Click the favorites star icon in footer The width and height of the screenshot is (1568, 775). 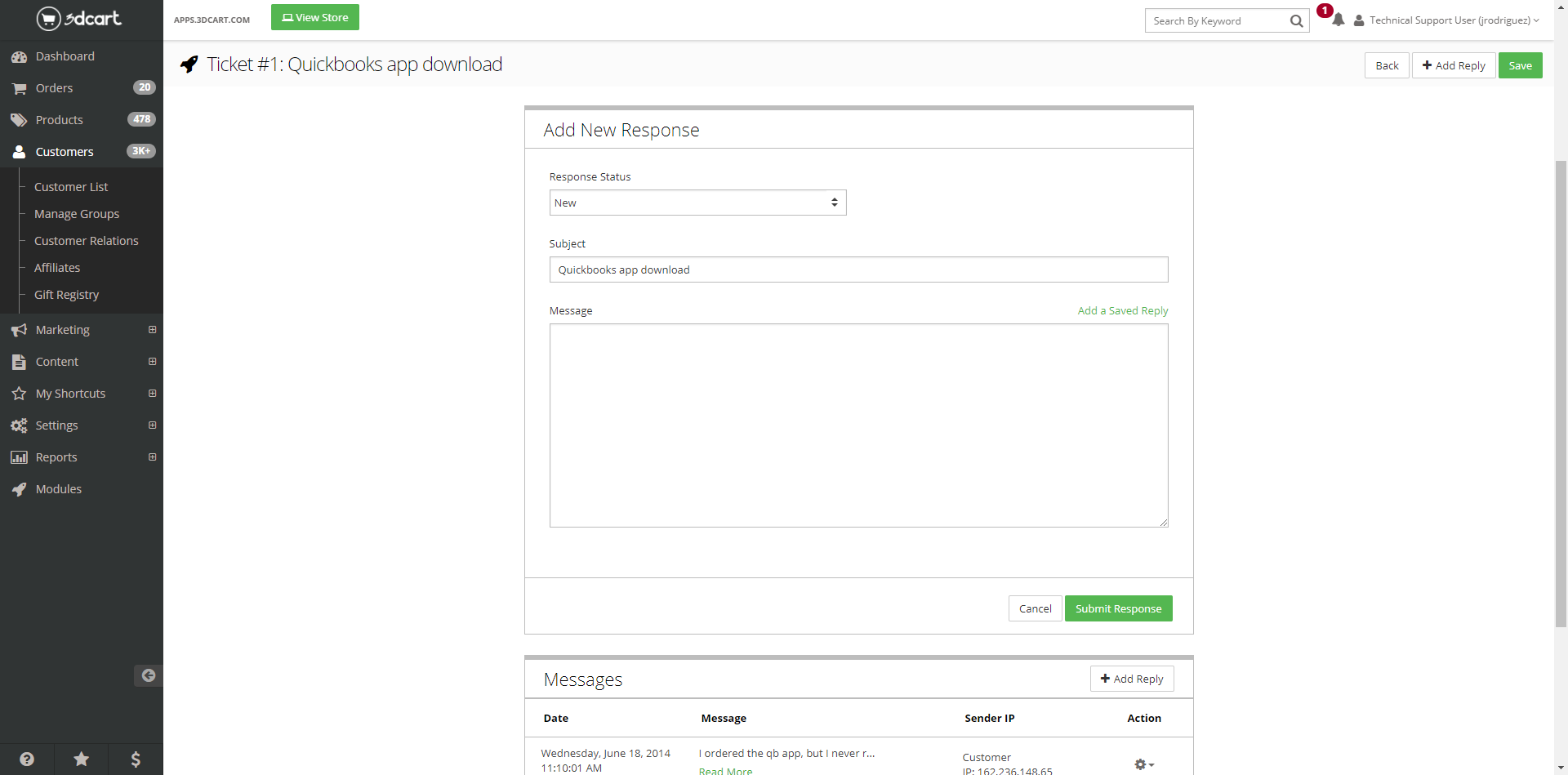point(82,759)
